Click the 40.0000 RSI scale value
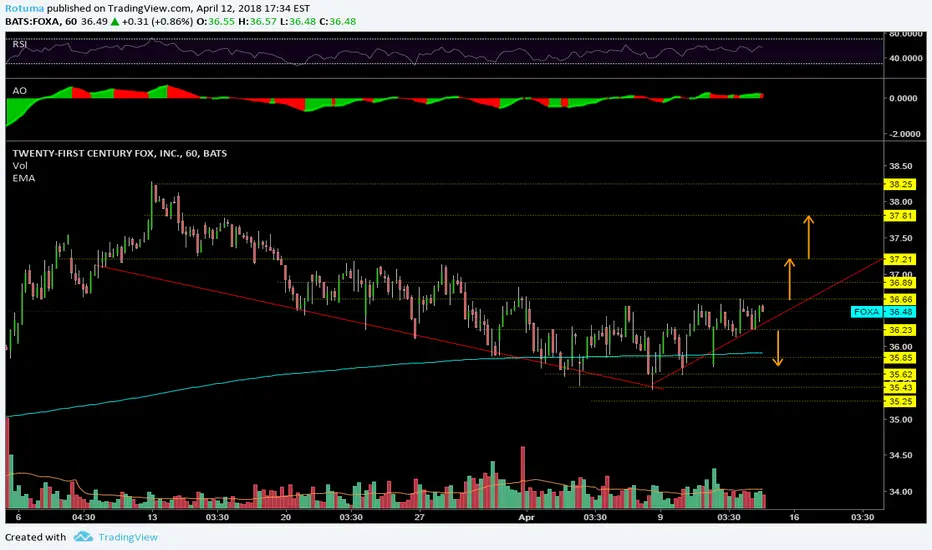 click(905, 58)
